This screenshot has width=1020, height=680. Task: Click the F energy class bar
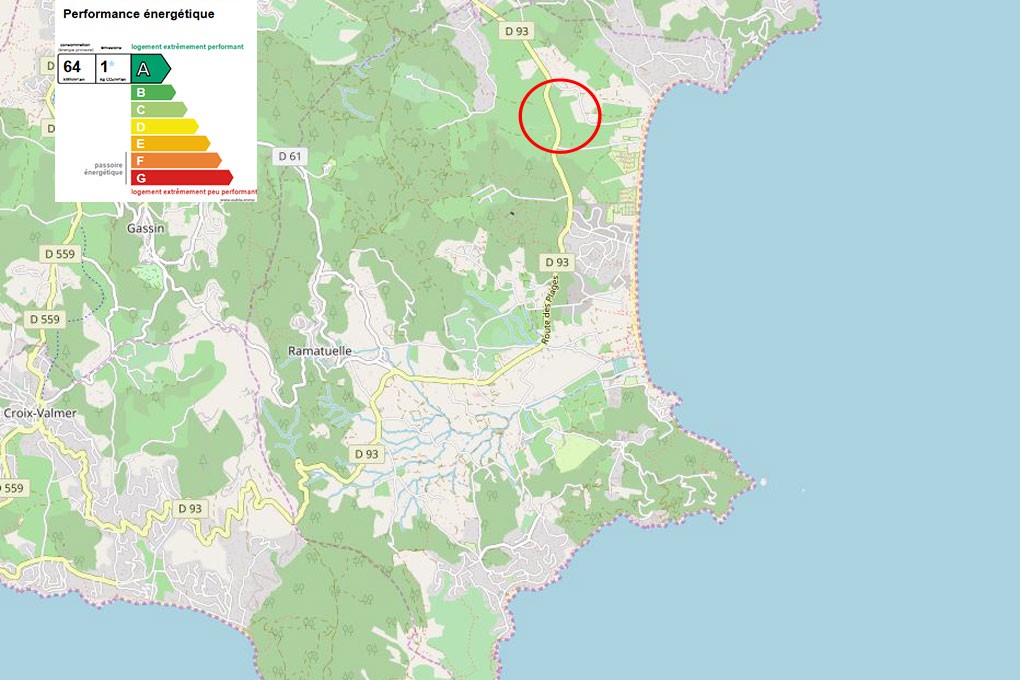175,160
